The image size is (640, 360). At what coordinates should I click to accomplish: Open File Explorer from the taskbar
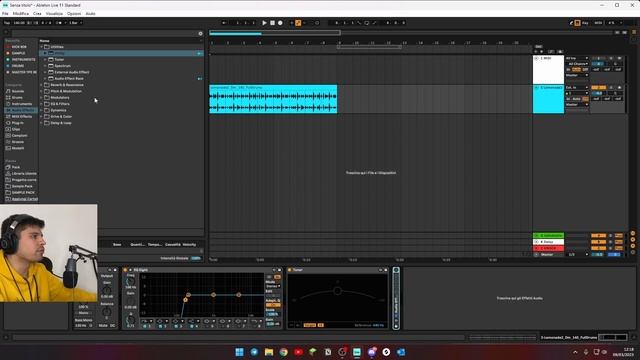click(269, 352)
